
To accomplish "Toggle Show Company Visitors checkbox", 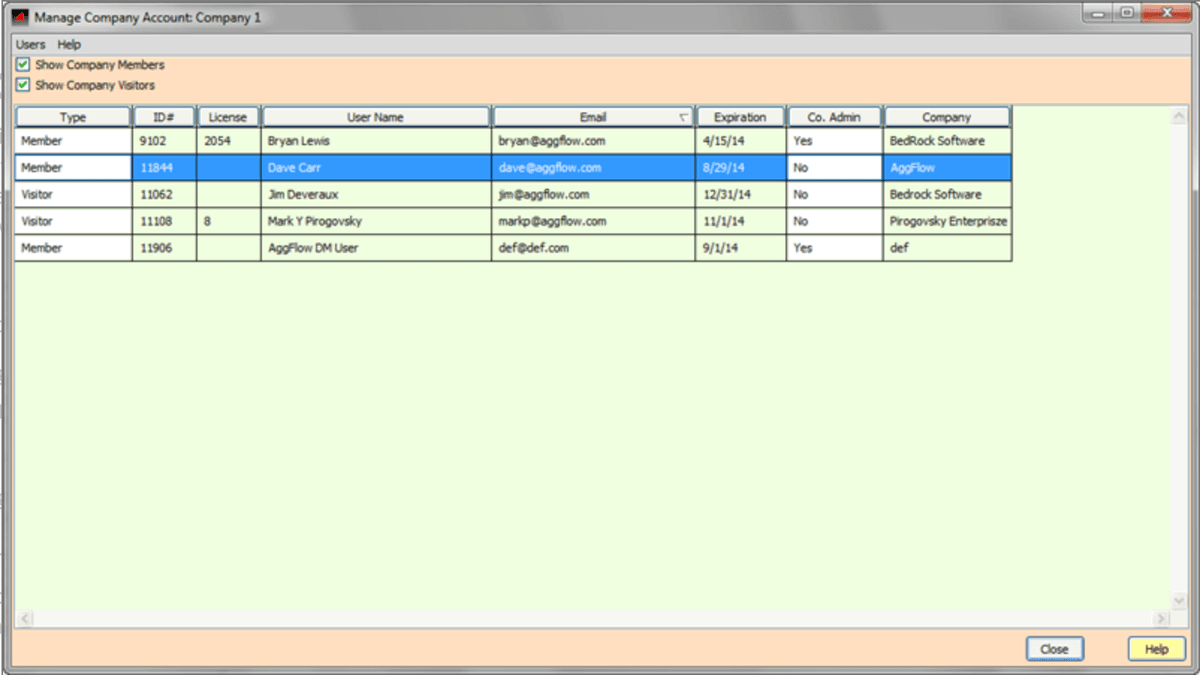I will point(23,85).
